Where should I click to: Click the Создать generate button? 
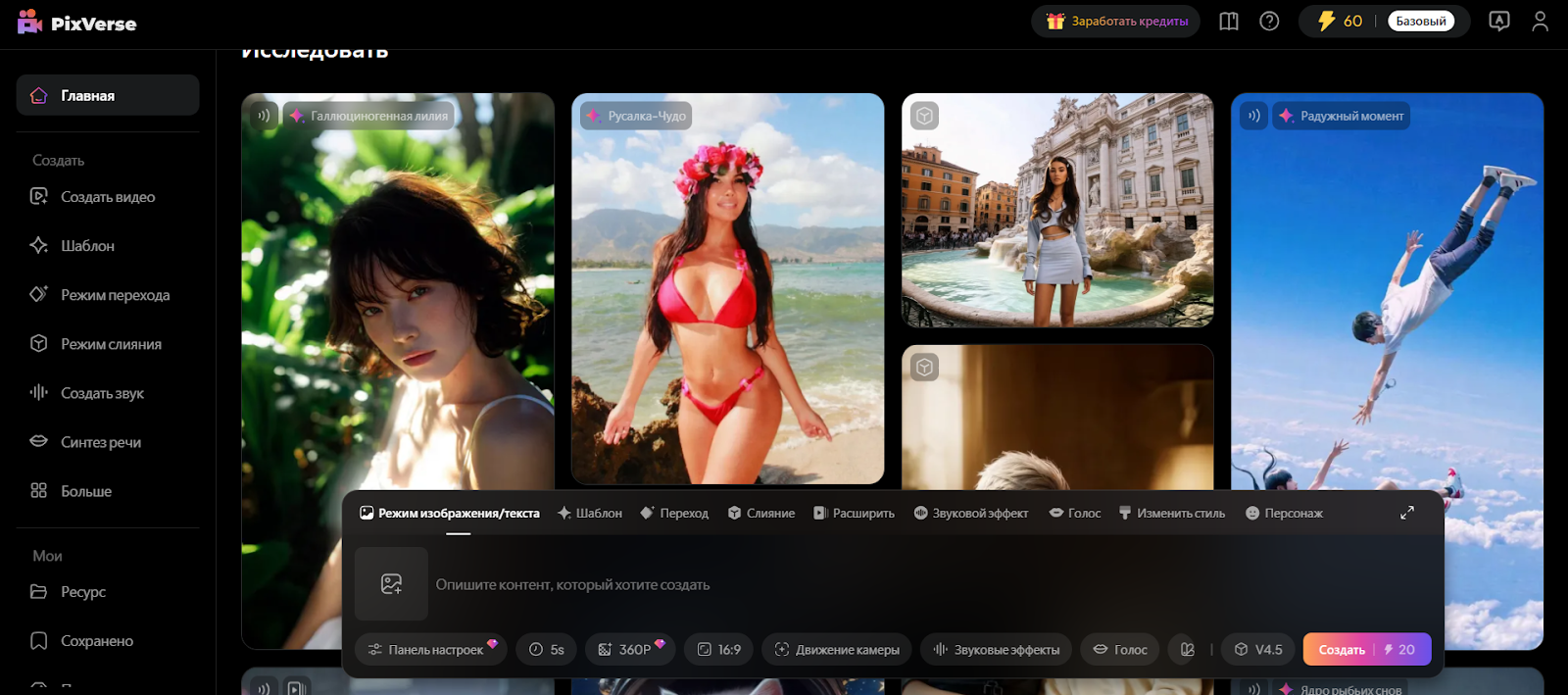click(x=1367, y=649)
